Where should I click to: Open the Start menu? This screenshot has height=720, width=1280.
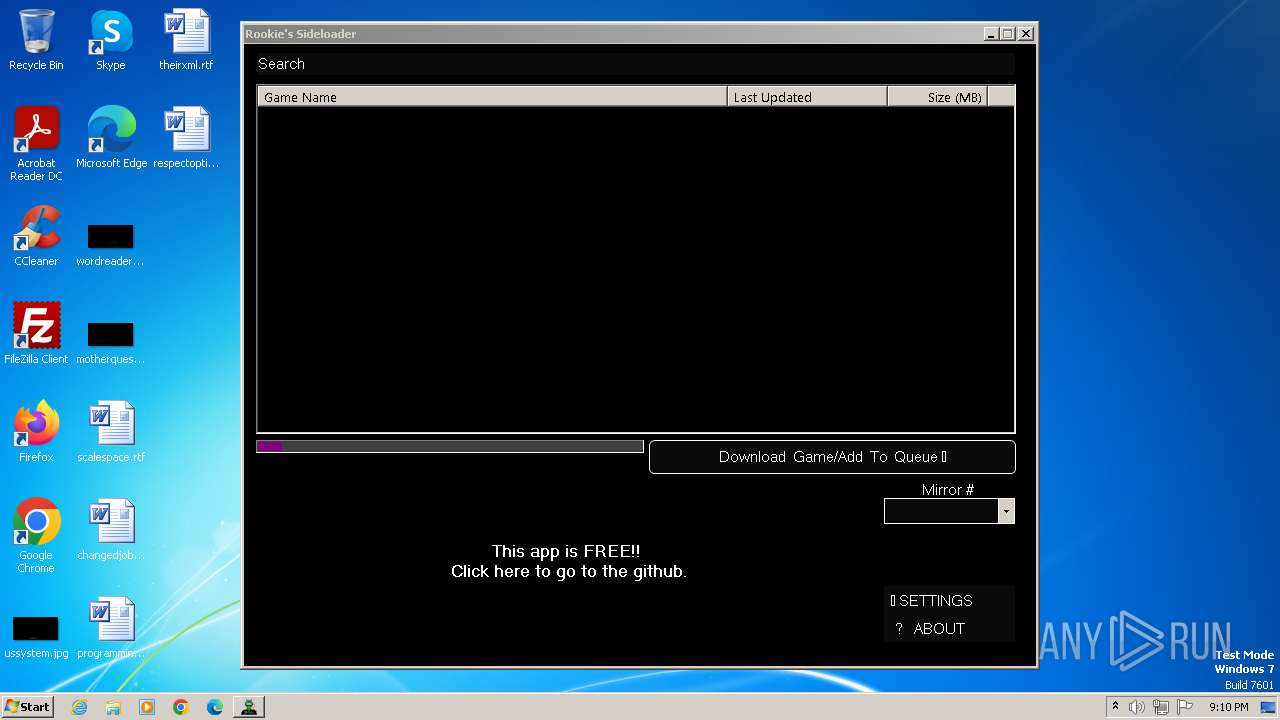click(x=28, y=706)
